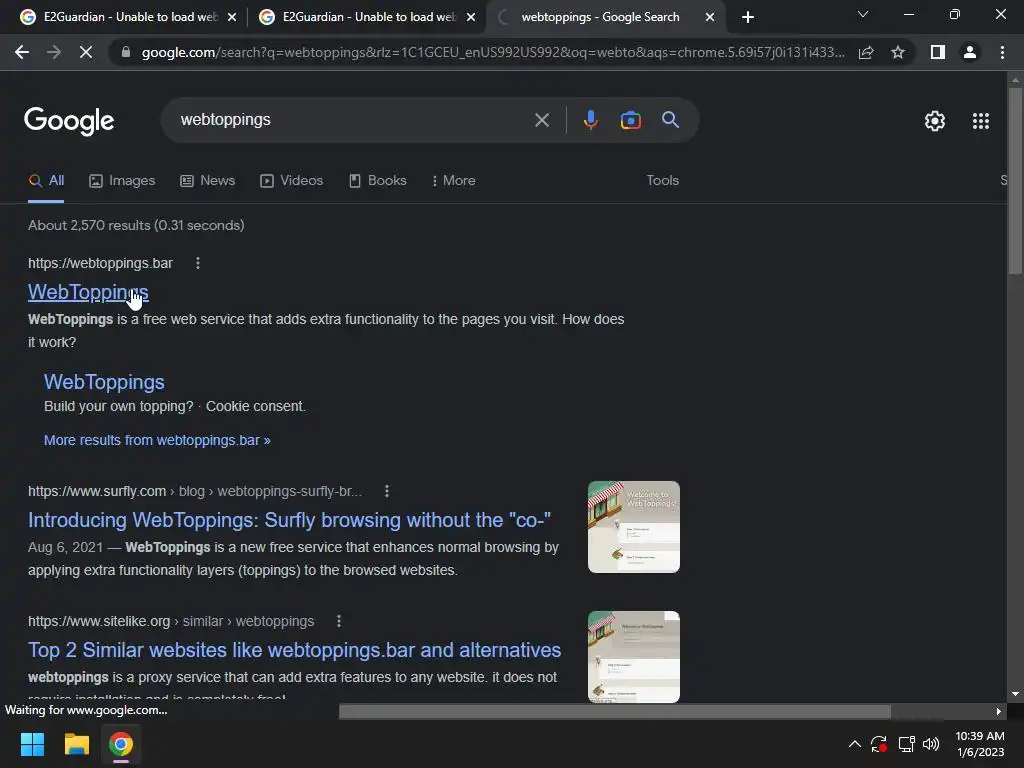
Task: Open the search Tools options
Action: coord(662,181)
